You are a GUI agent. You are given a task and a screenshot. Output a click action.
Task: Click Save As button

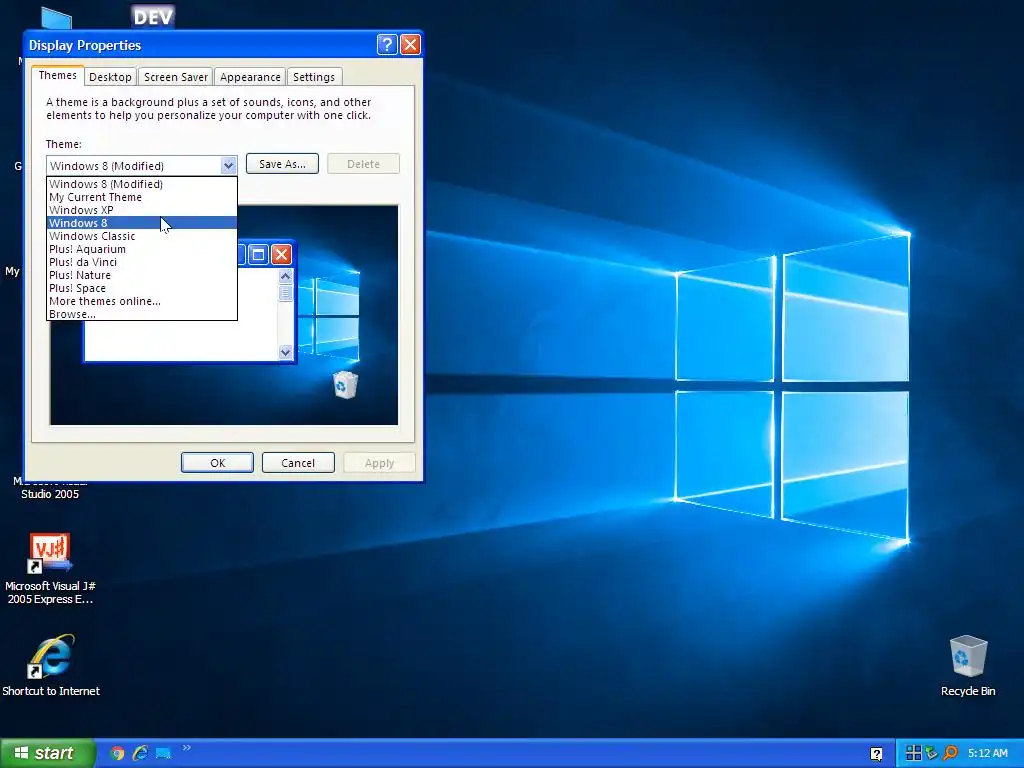coord(282,164)
